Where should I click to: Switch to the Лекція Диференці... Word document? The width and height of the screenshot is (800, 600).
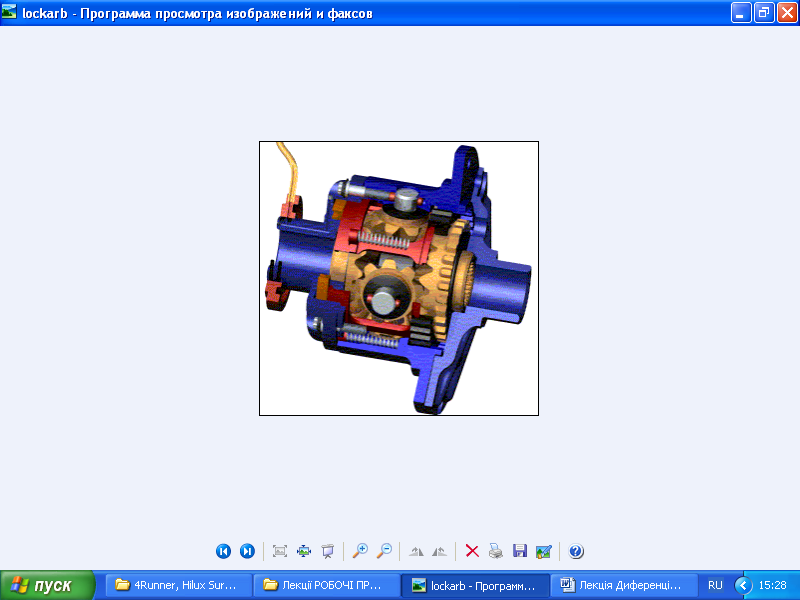(x=623, y=585)
